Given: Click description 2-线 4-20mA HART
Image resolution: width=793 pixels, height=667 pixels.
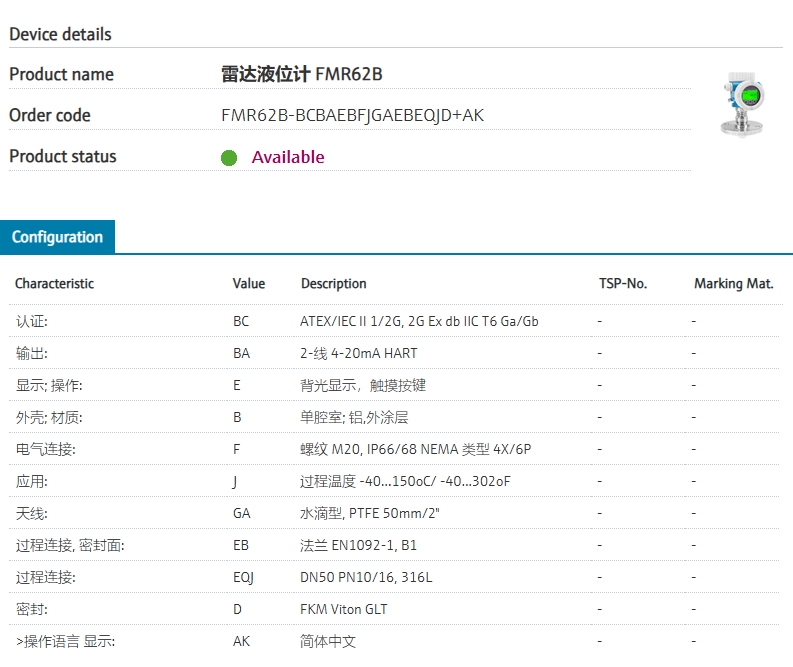Looking at the screenshot, I should coord(359,353).
